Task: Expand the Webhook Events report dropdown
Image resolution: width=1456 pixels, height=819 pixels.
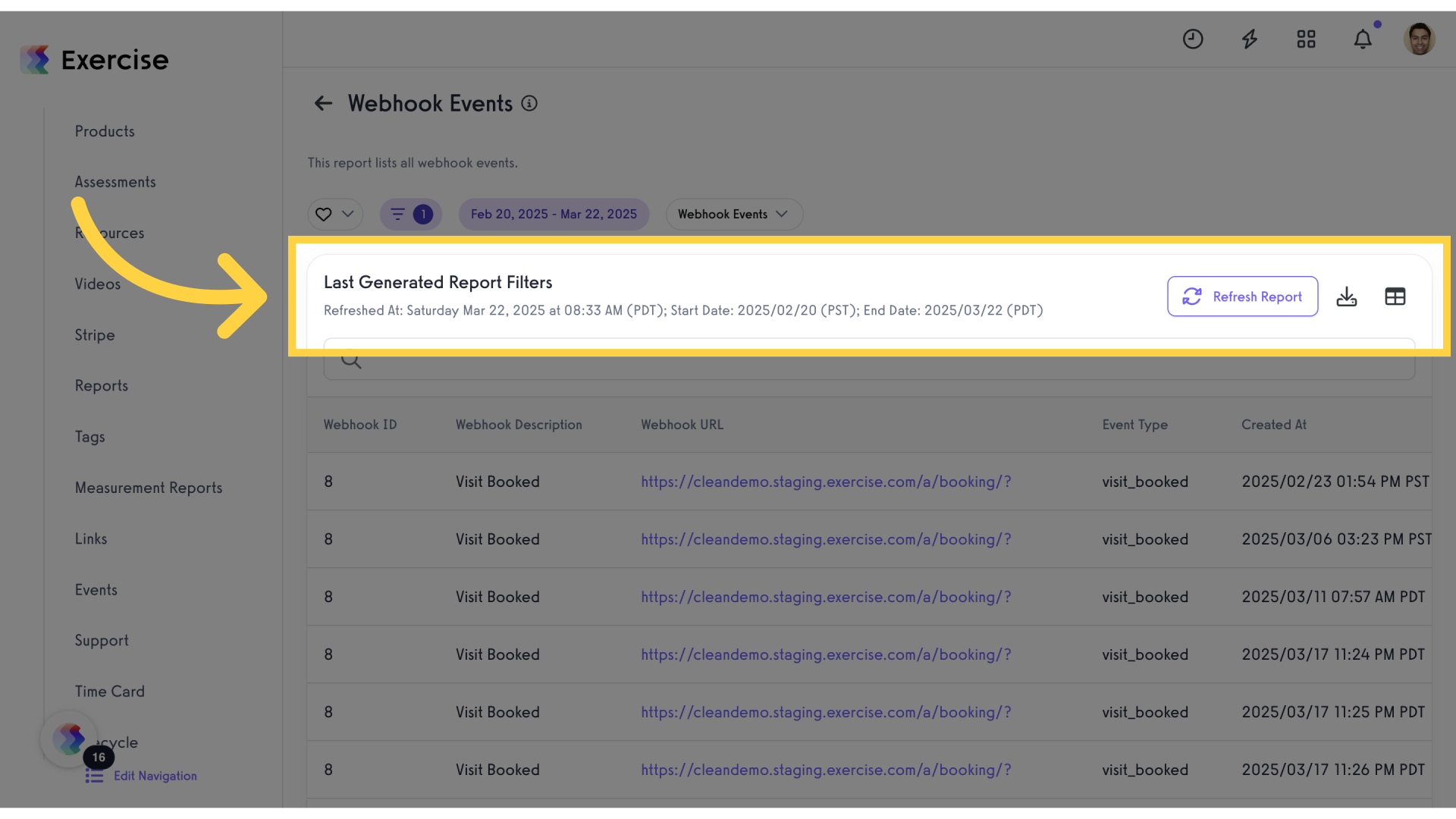Action: (733, 214)
